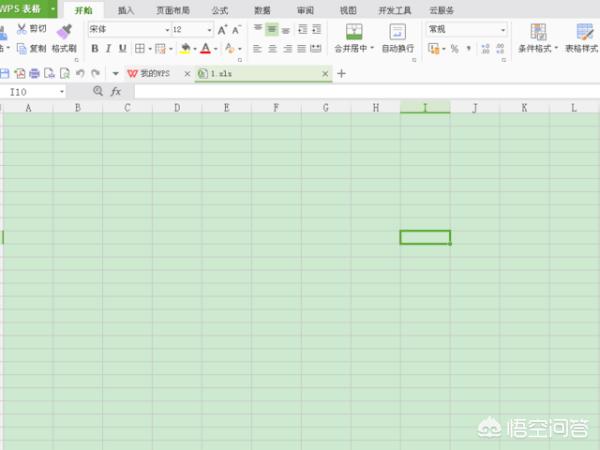The height and width of the screenshot is (450, 600).
Task: Click the percent style icon
Action: click(x=454, y=48)
